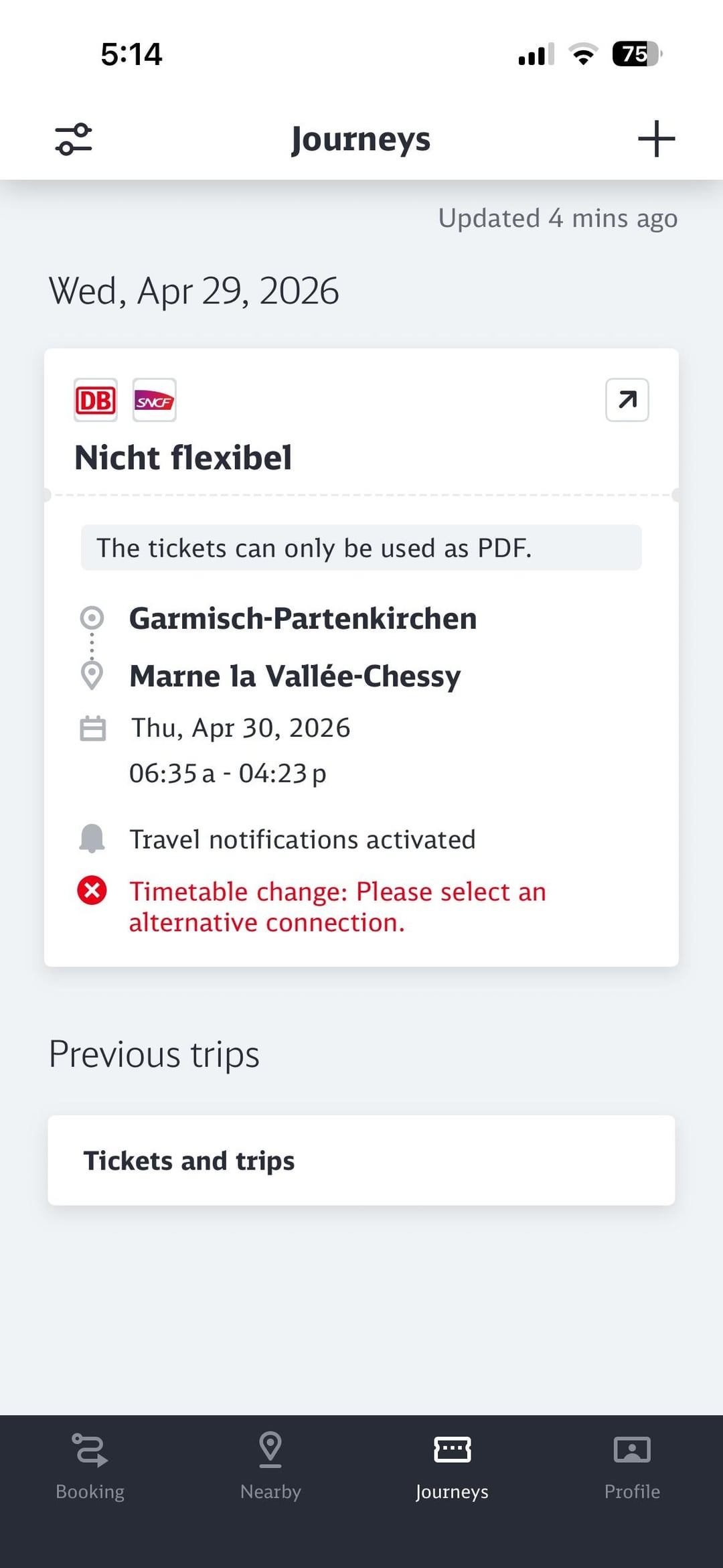Tap the Updated 4 mins ago status
This screenshot has height=1568, width=723.
[558, 218]
